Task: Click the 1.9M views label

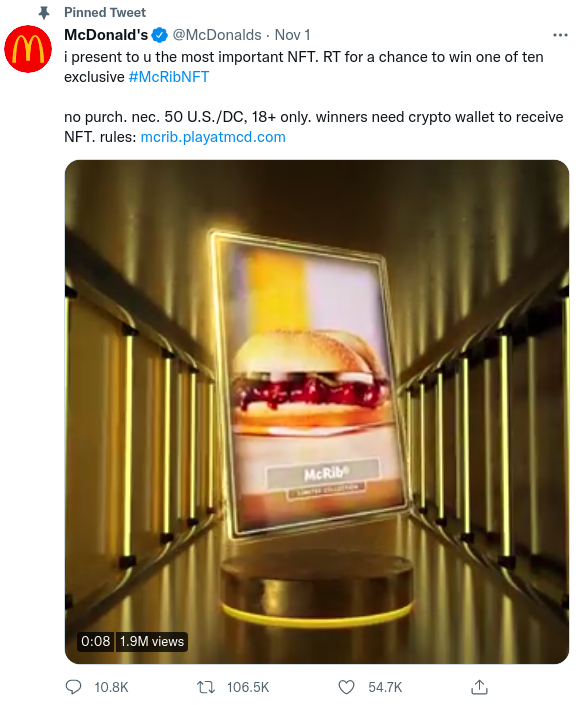Action: (152, 641)
